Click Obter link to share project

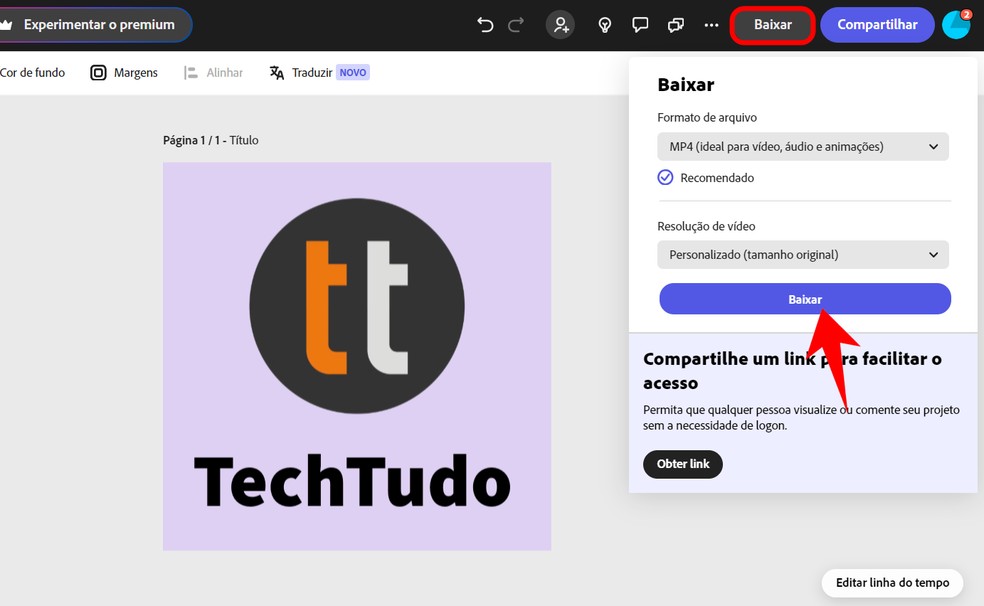683,464
